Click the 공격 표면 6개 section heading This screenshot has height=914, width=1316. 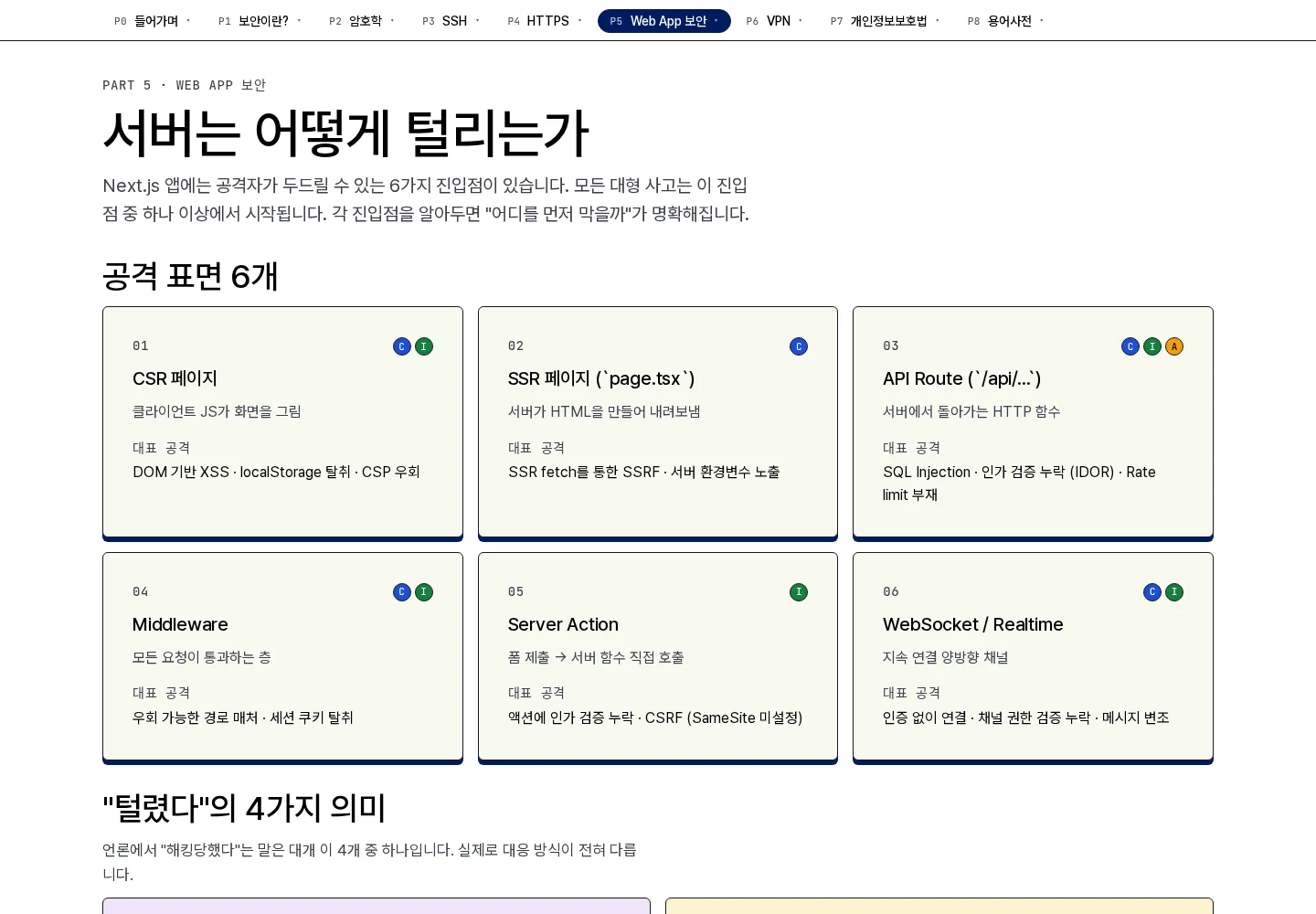pyautogui.click(x=190, y=276)
